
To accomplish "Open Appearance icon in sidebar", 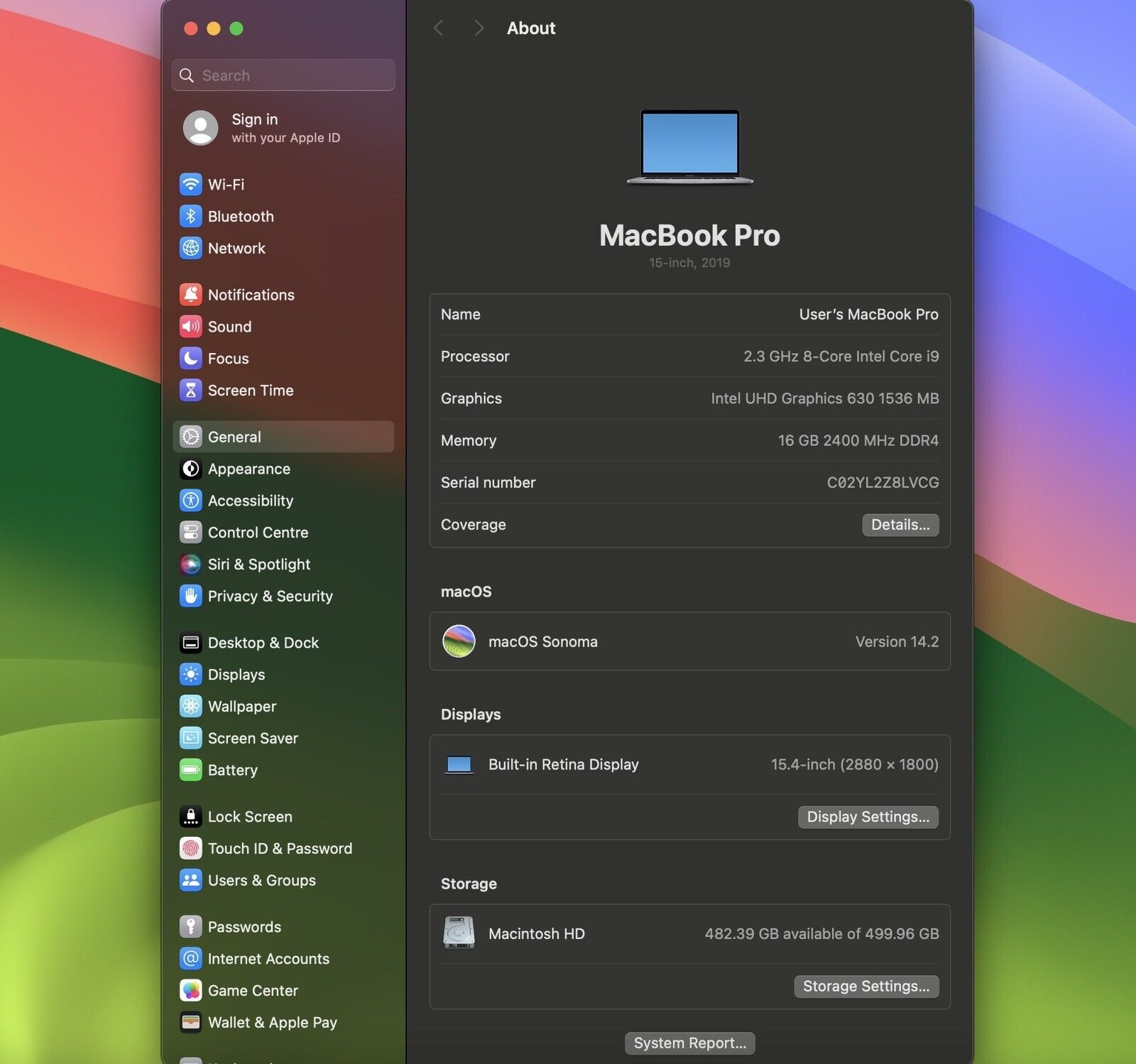I will coord(190,469).
